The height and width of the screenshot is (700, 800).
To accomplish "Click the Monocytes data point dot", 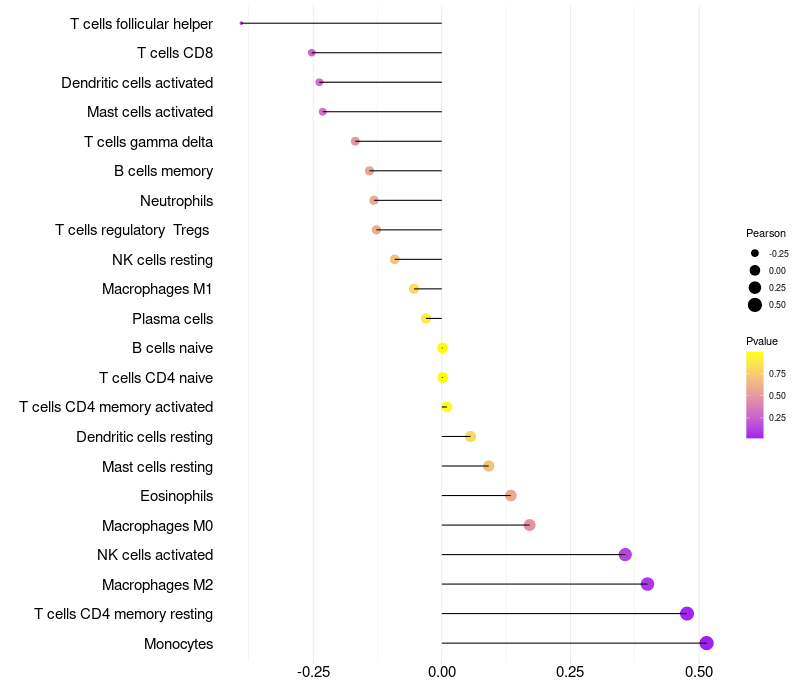I will click(x=706, y=643).
